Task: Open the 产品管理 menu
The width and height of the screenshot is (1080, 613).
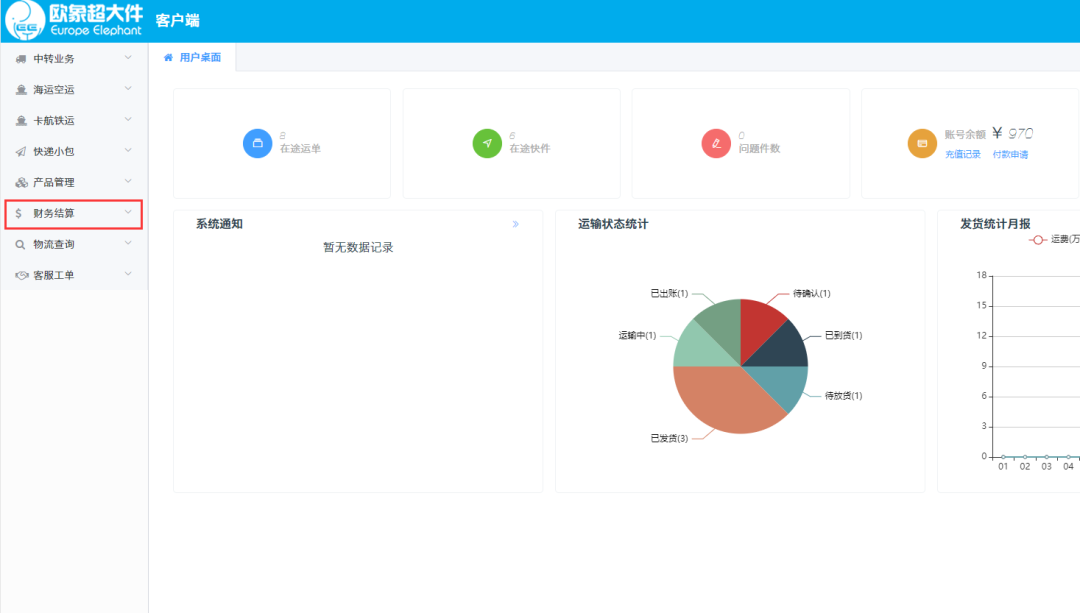Action: (74, 183)
